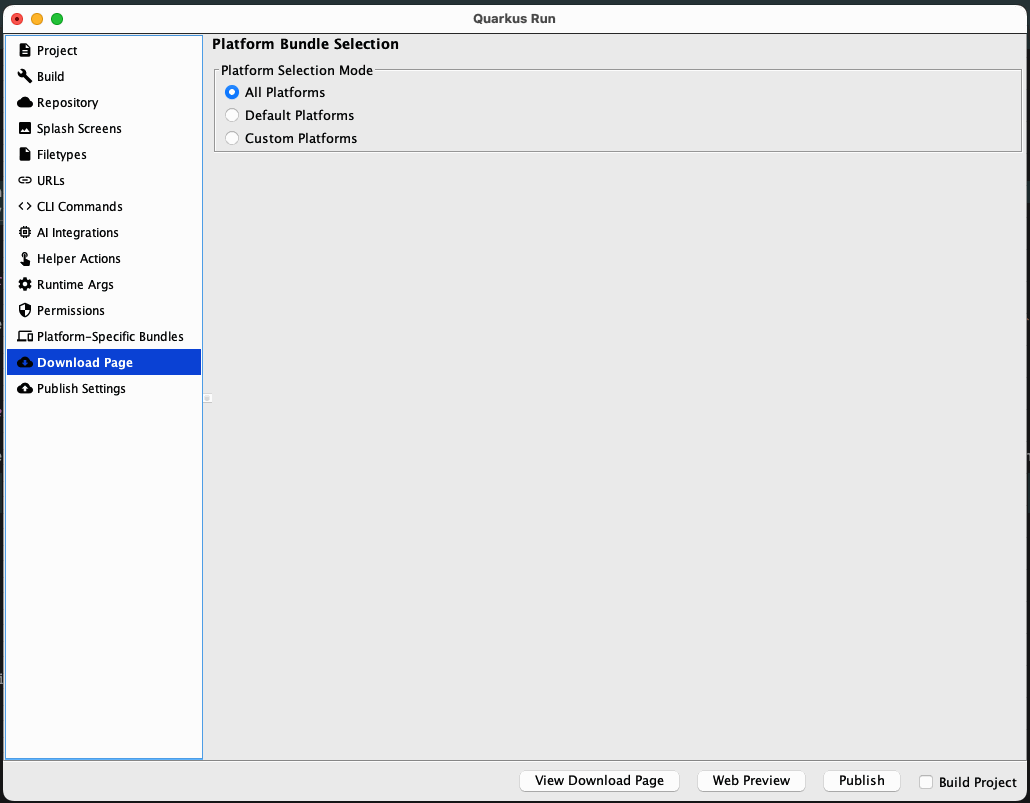The width and height of the screenshot is (1030, 803).
Task: Click the Publish button
Action: (x=861, y=781)
